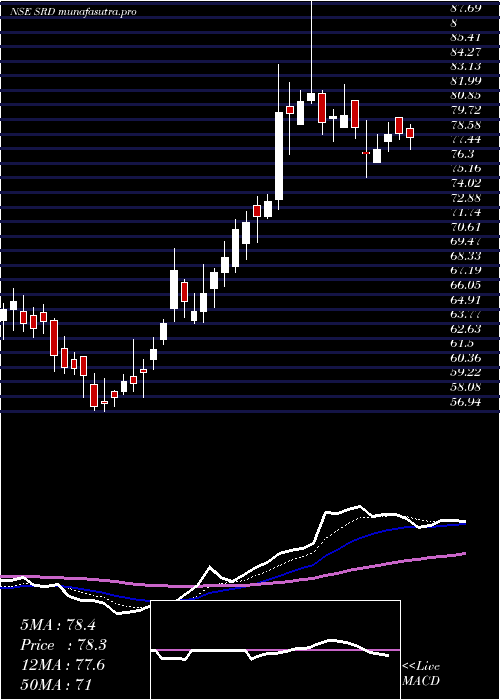Click the NSE SRD chart title
Screen dimensions: 500x700
(x=73, y=12)
